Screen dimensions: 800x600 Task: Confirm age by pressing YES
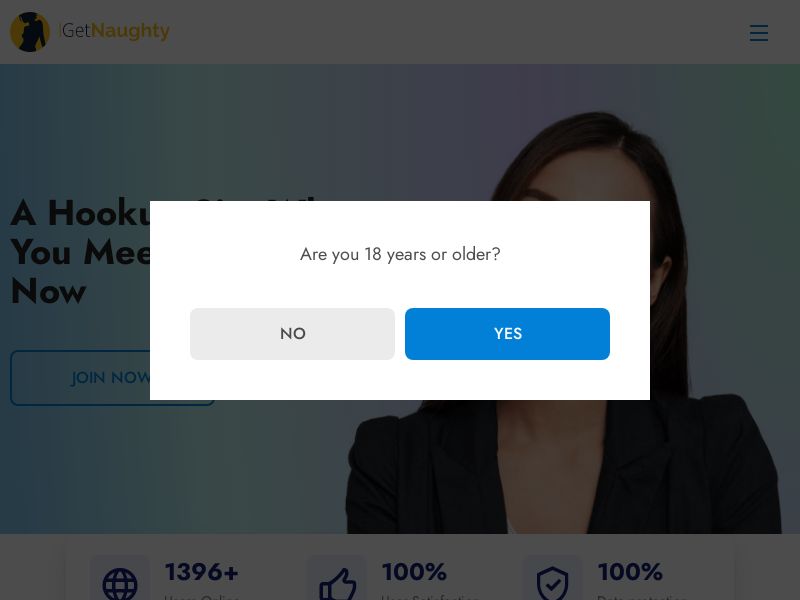(x=507, y=334)
